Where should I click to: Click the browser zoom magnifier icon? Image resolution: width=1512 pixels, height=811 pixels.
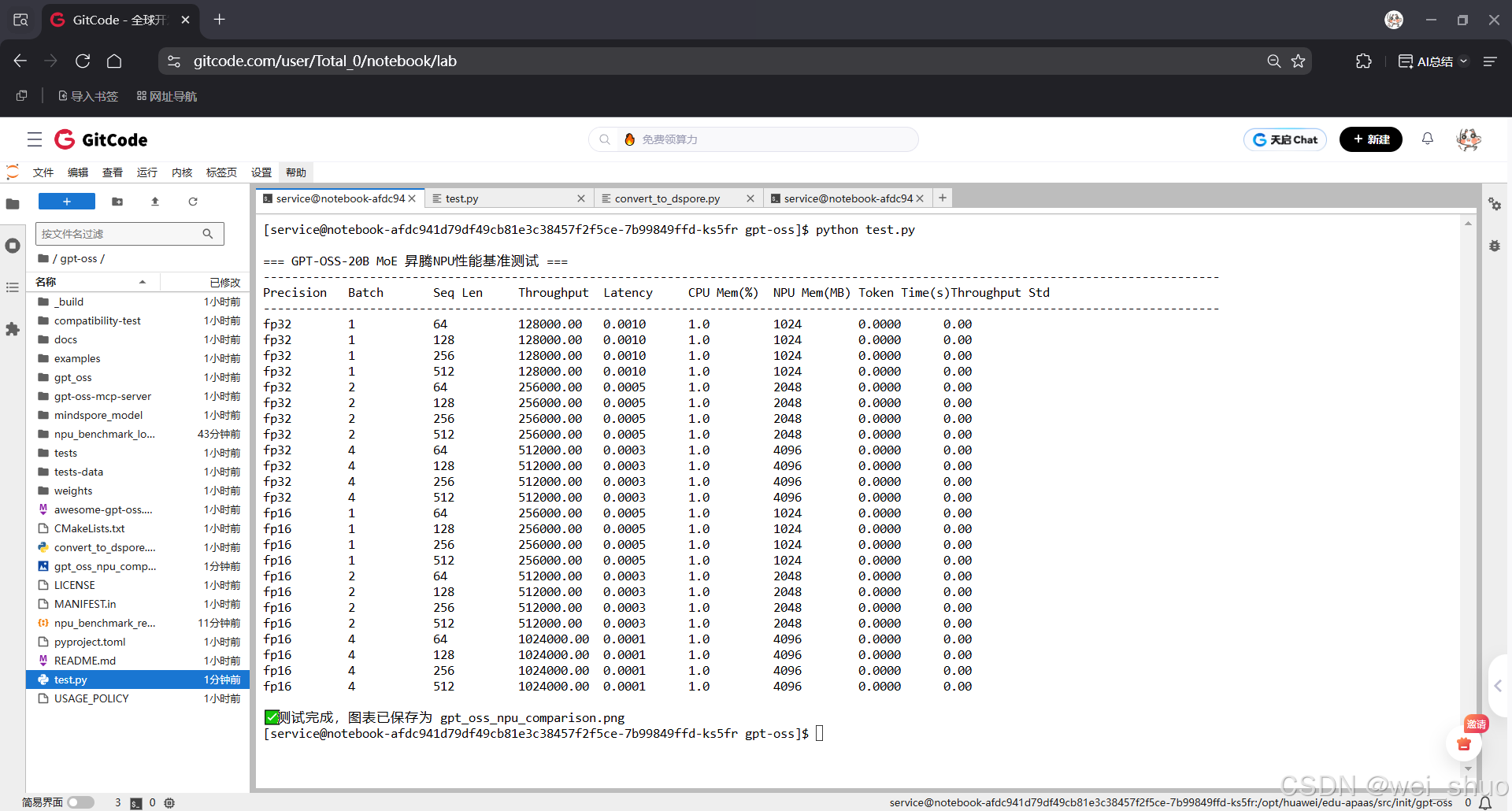point(1274,61)
